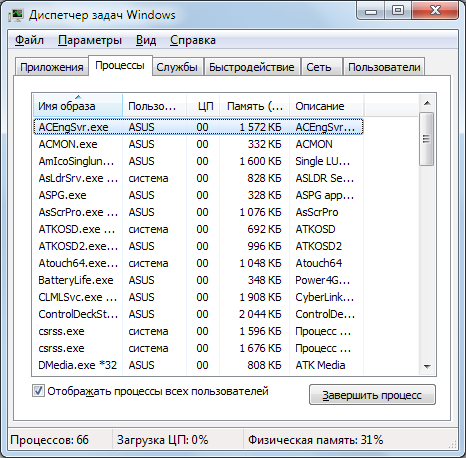Click the ASLDR Se description cell
This screenshot has width=466, height=458.
tap(325, 178)
